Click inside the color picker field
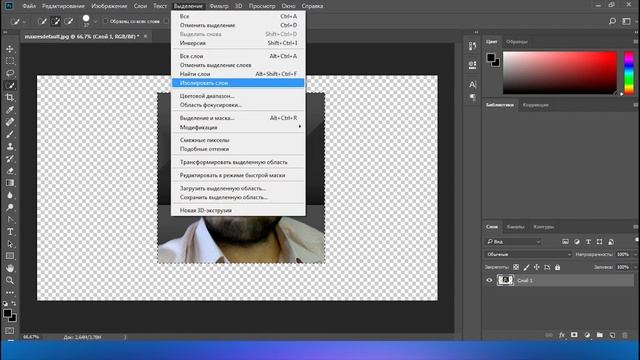The height and width of the screenshot is (360, 640). [560, 73]
